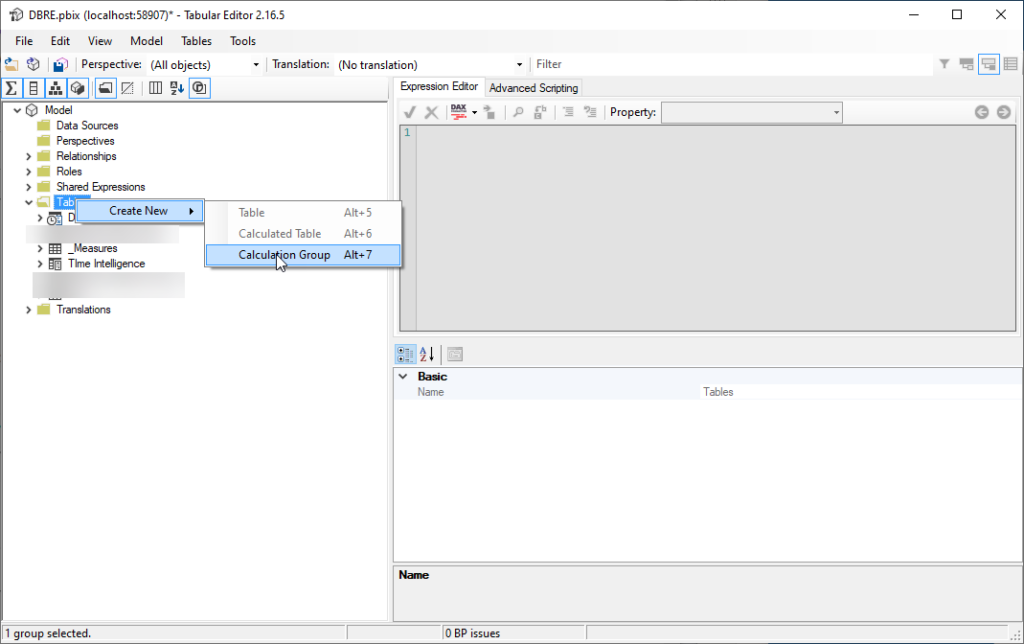Click the find magnifier icon in editor

(518, 112)
